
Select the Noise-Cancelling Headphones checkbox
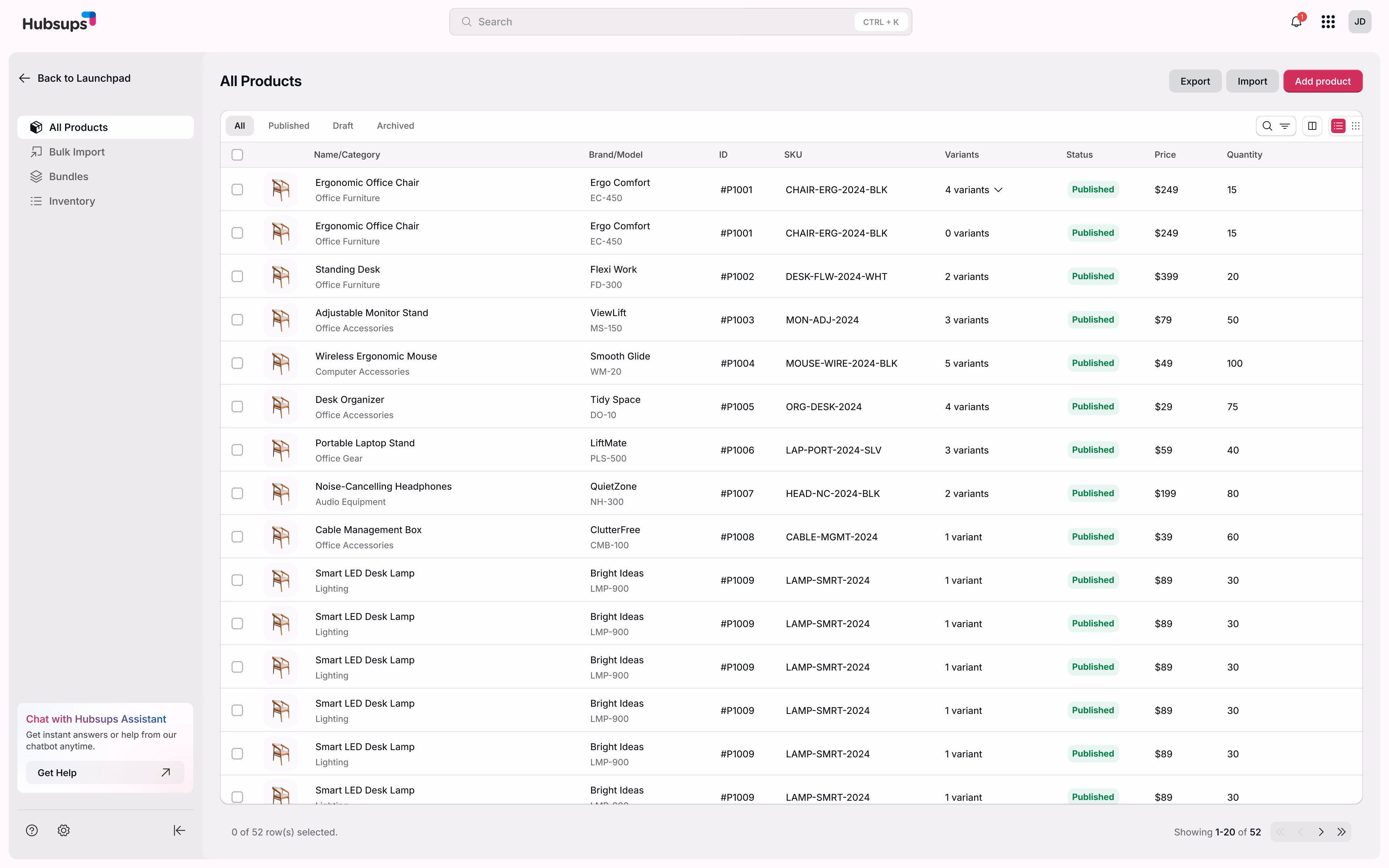pos(237,493)
